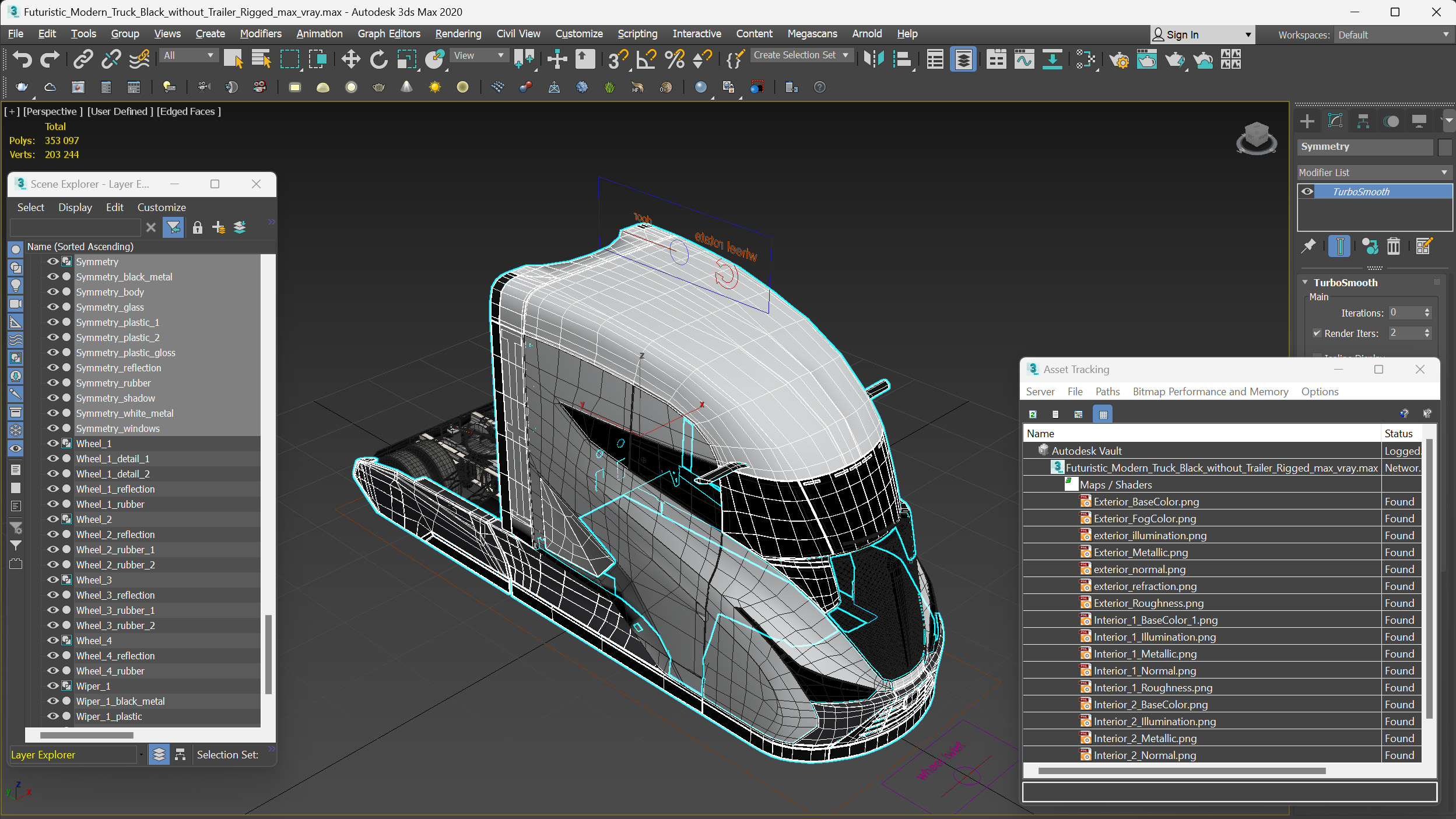Click the [Perspective] viewport label
Viewport: 1456px width, 819px height.
tap(52, 111)
